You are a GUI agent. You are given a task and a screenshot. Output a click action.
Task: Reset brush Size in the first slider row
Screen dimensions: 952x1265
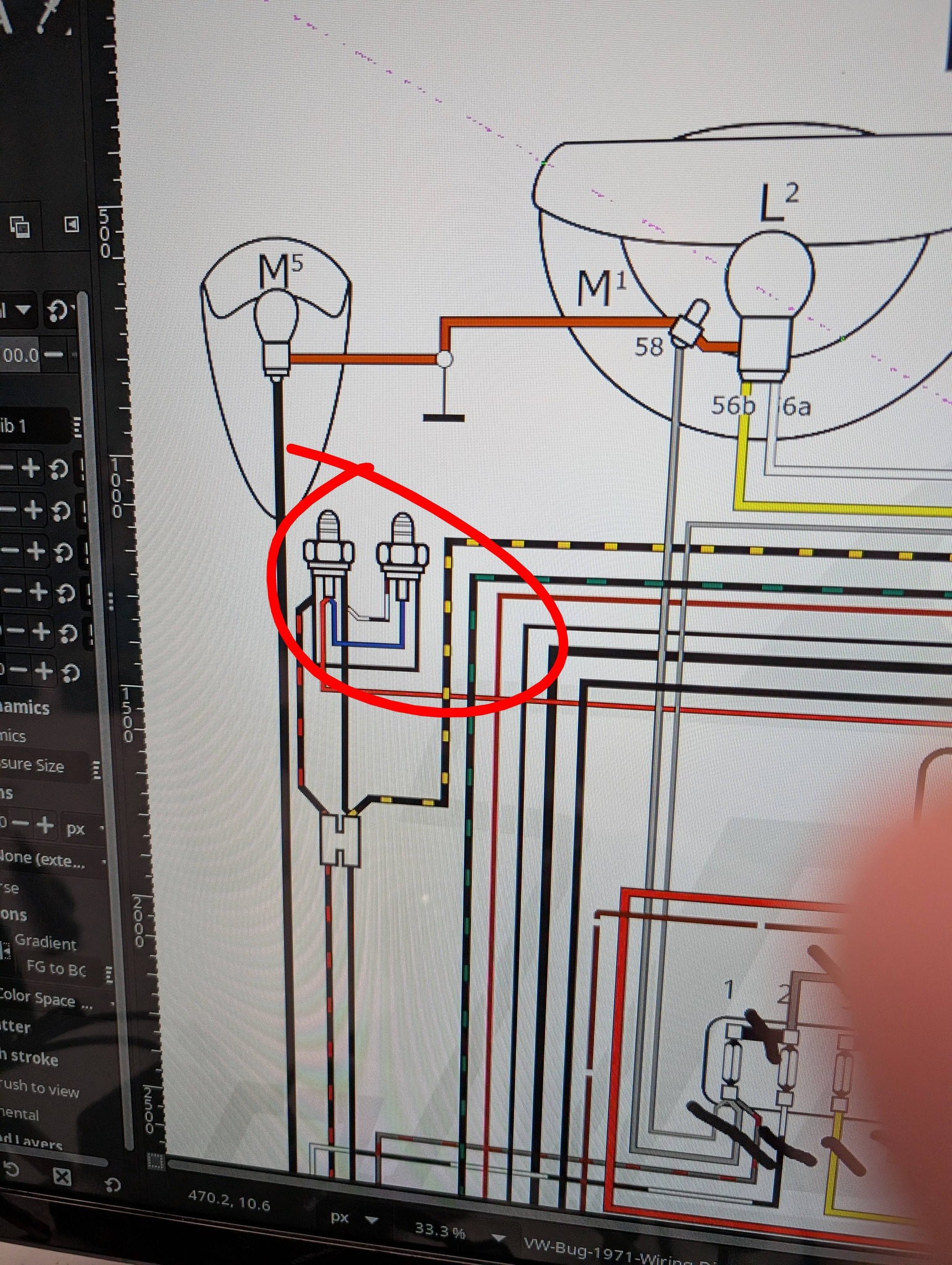pyautogui.click(x=59, y=469)
